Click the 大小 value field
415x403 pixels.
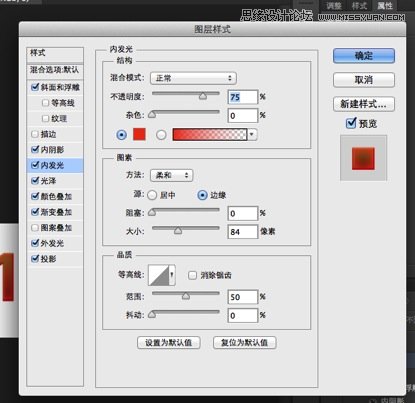pos(243,232)
